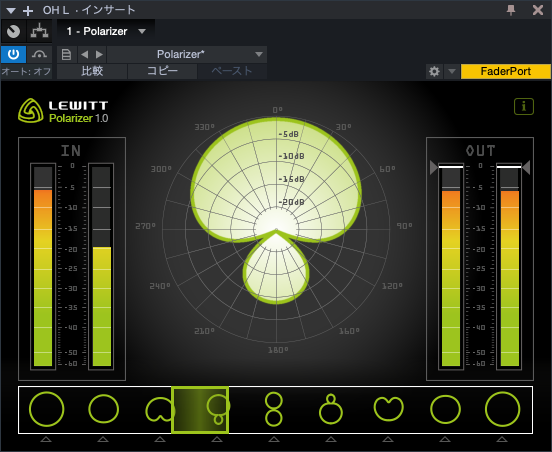552x452 pixels.
Task: Open the green info "i" button
Action: 524,106
